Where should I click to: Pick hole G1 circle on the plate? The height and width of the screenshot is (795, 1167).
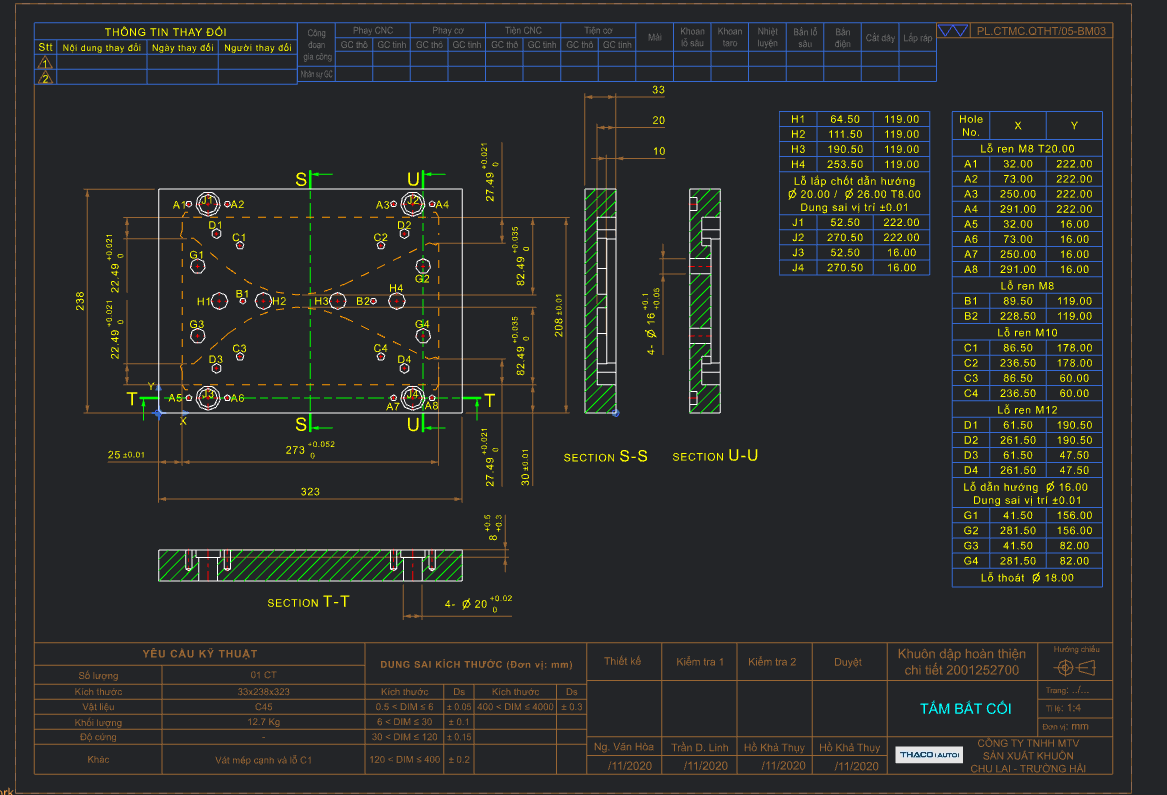(x=199, y=266)
